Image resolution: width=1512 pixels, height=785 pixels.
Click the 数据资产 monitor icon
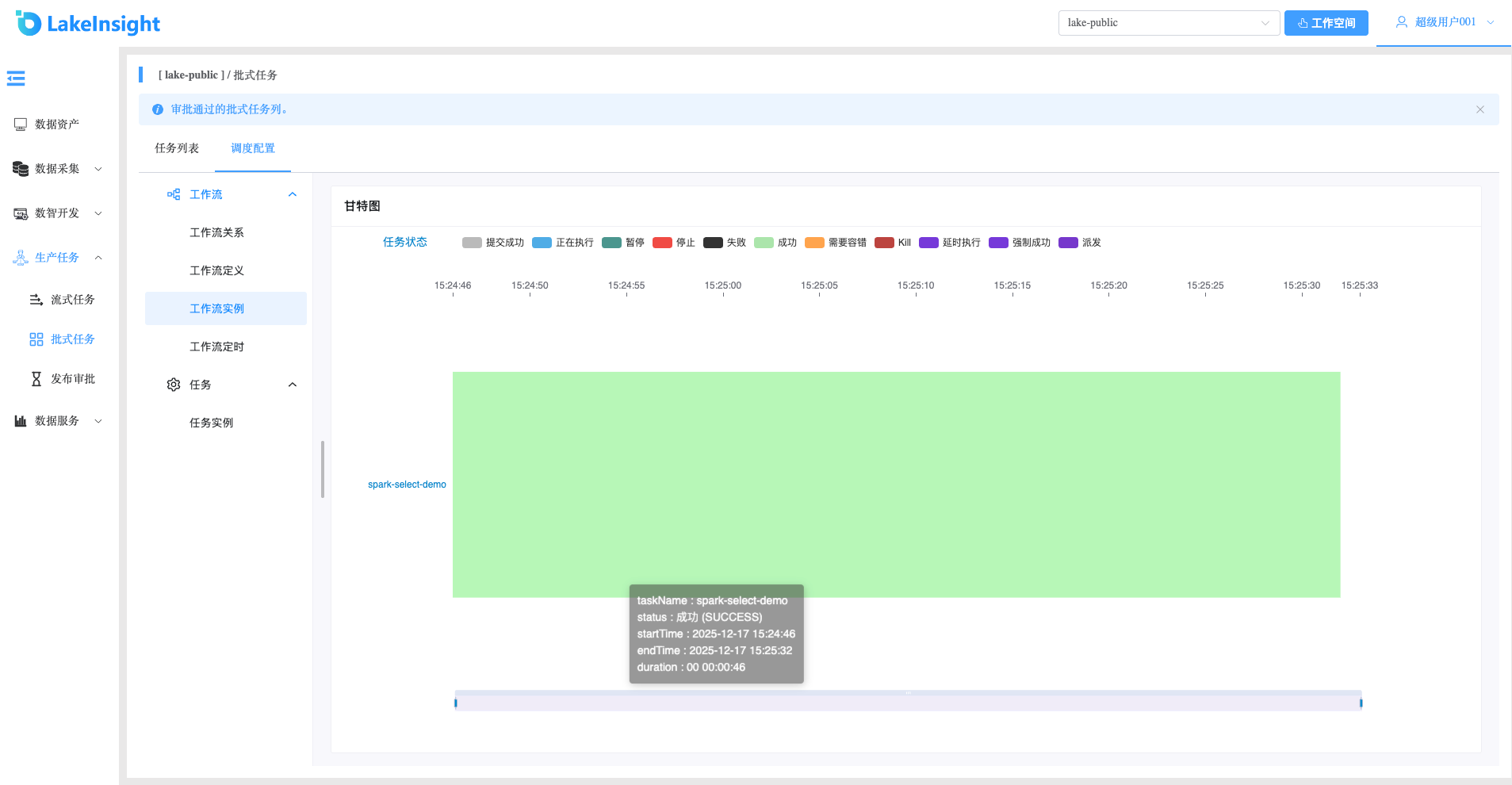point(21,124)
